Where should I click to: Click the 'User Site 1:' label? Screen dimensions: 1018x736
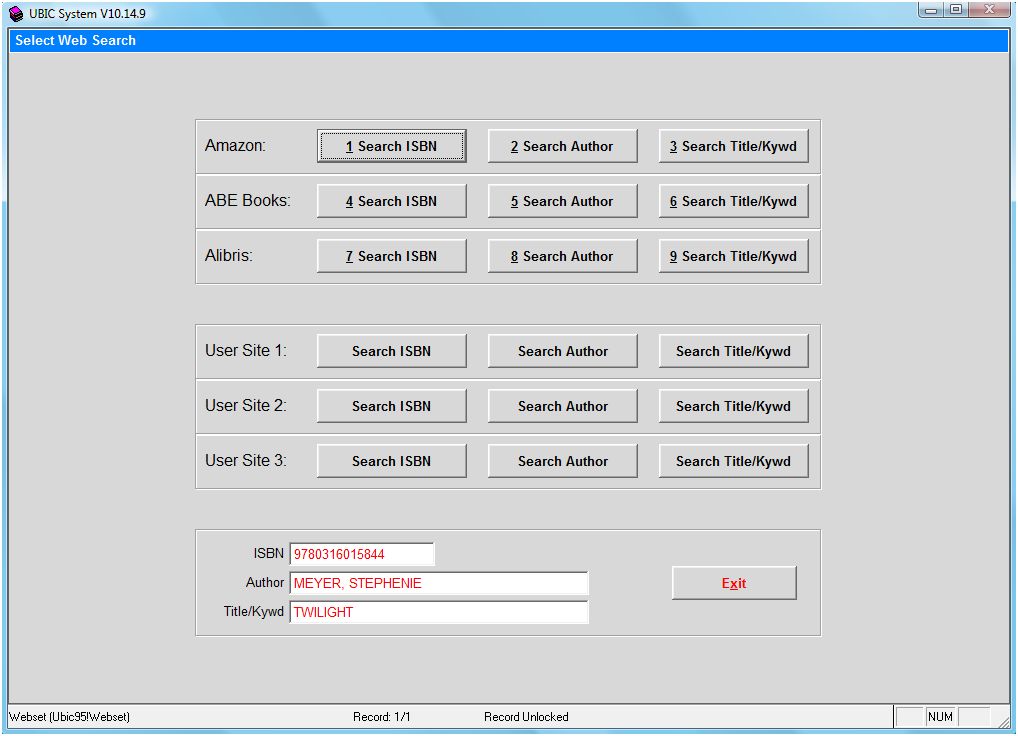[x=245, y=350]
